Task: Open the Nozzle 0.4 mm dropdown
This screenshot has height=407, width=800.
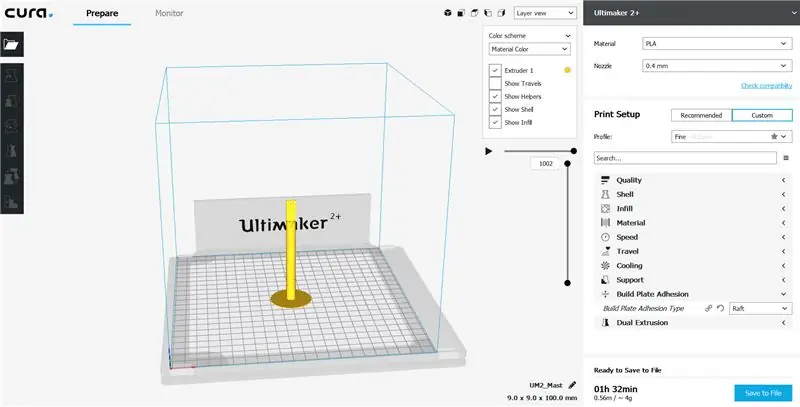Action: click(717, 66)
